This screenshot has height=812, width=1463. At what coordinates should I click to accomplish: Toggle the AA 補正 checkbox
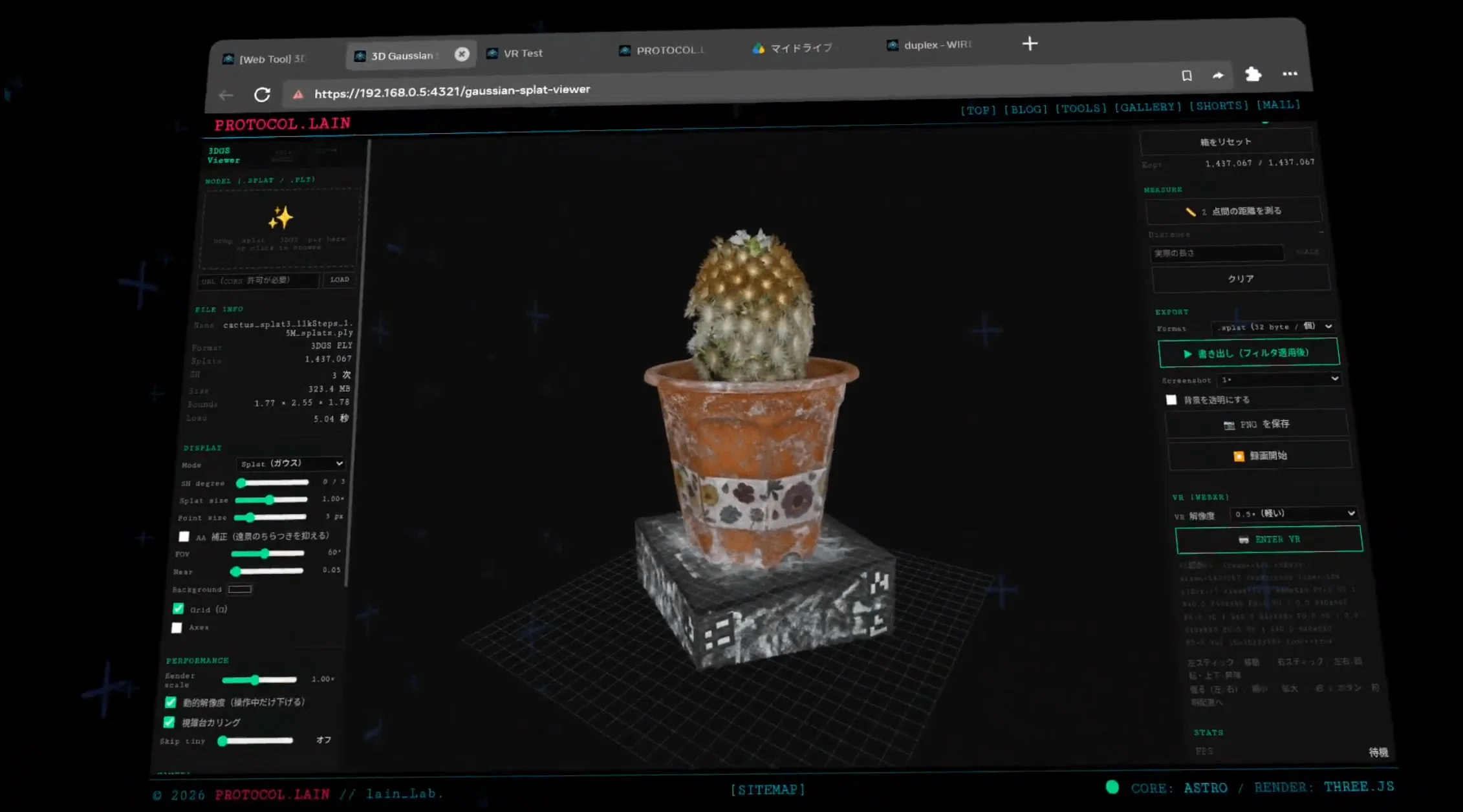click(184, 537)
